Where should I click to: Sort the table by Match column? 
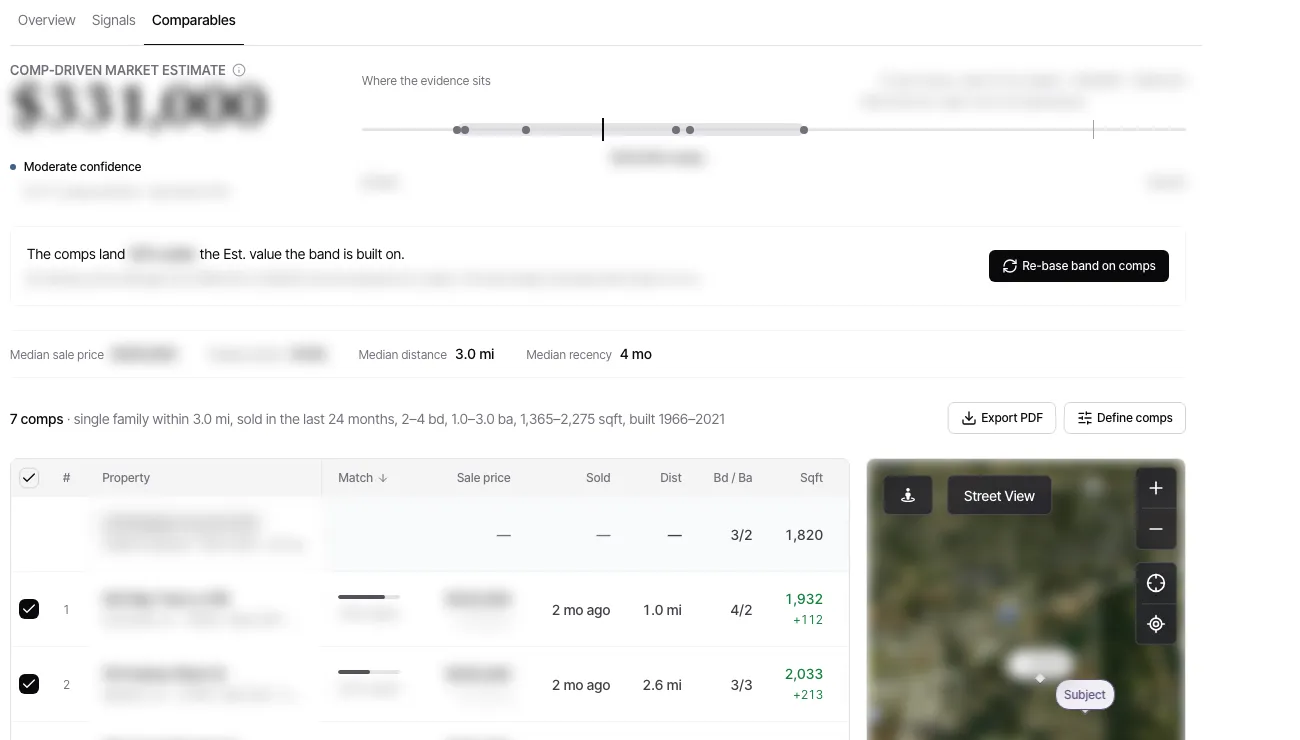coord(363,478)
